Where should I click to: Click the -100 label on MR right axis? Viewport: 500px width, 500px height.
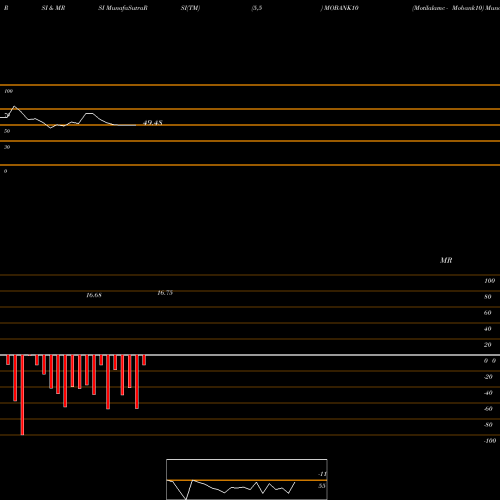coord(490,441)
